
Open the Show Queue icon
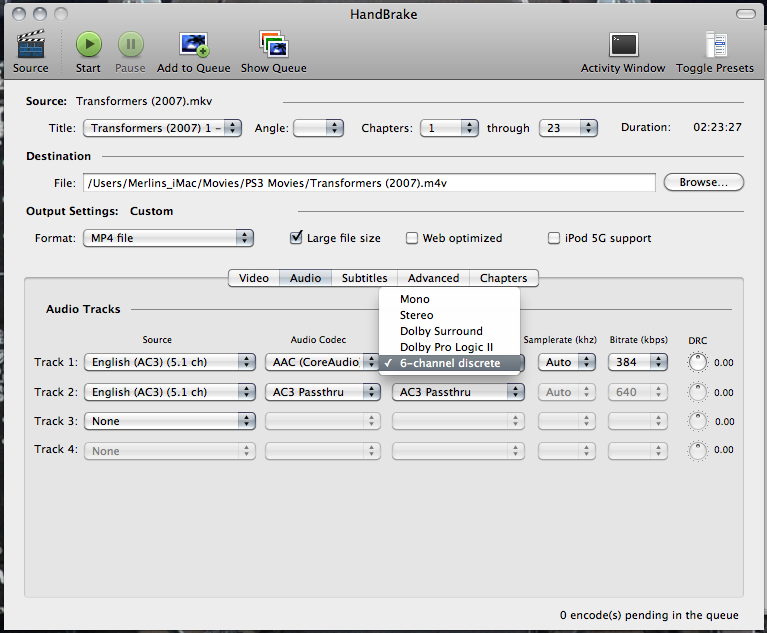coord(273,45)
